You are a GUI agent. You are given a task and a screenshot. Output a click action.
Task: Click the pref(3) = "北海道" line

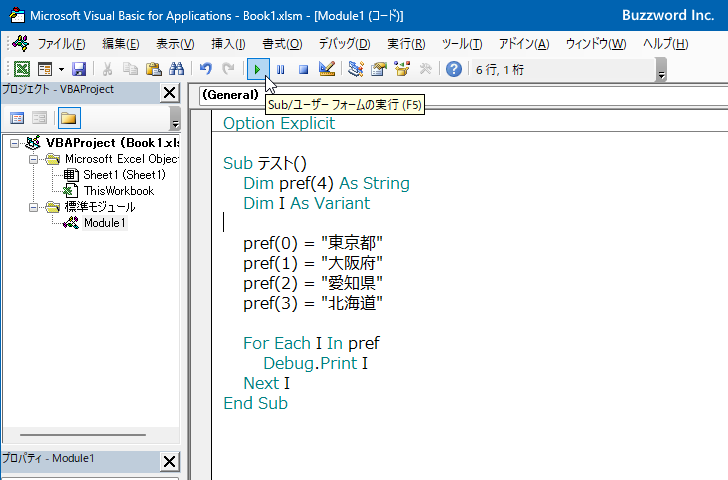click(312, 303)
